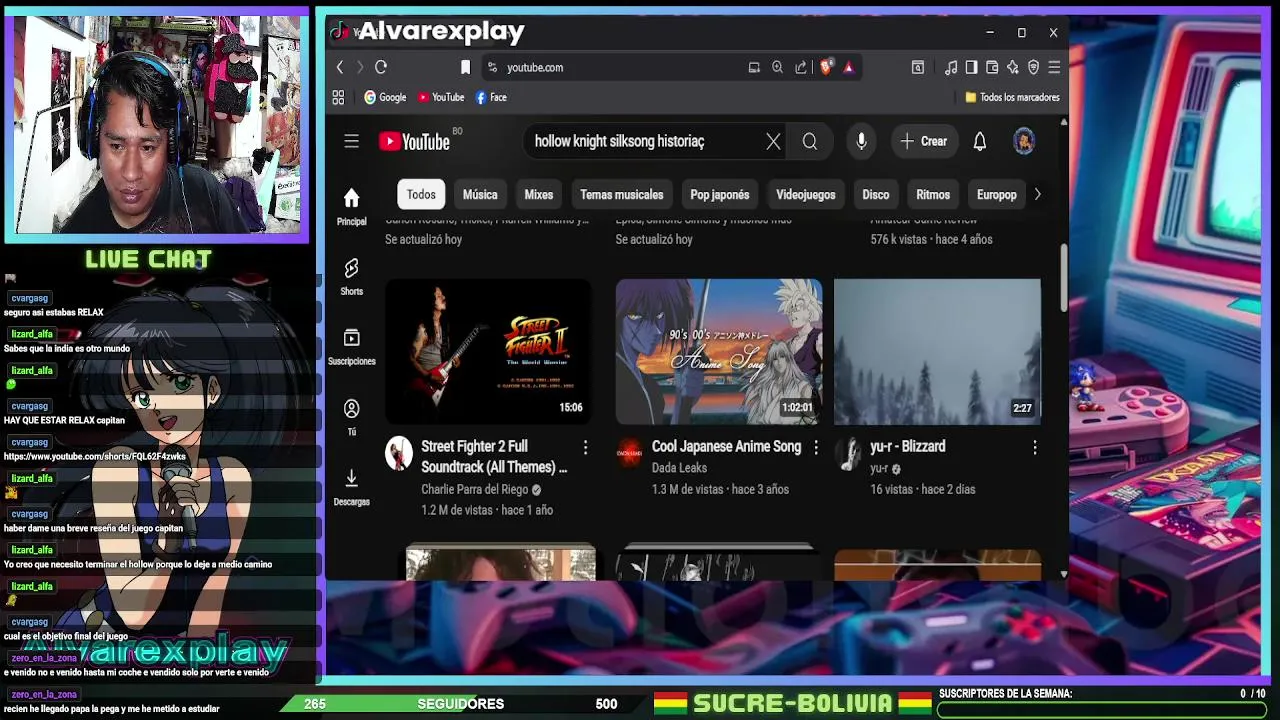Open Cool Japanese Anime Song title
The image size is (1280, 720).
pos(726,446)
